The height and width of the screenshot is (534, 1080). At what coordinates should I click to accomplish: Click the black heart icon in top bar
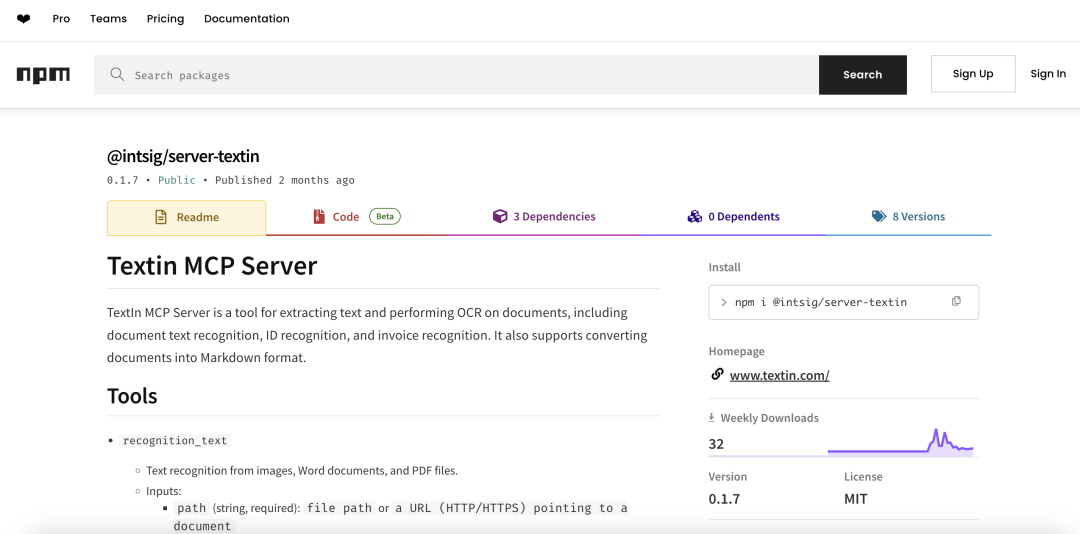click(23, 19)
